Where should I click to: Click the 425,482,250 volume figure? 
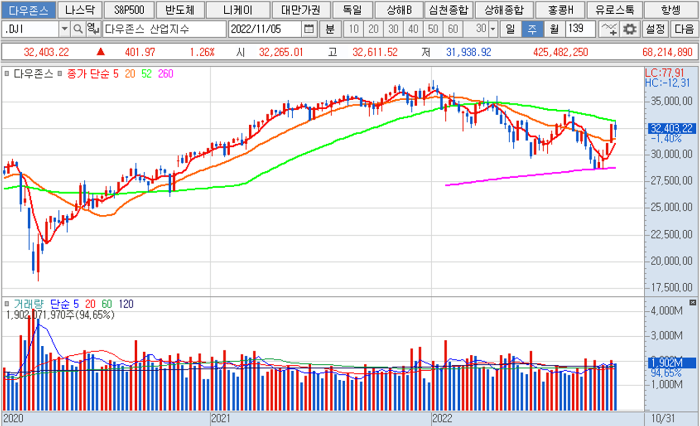560,52
